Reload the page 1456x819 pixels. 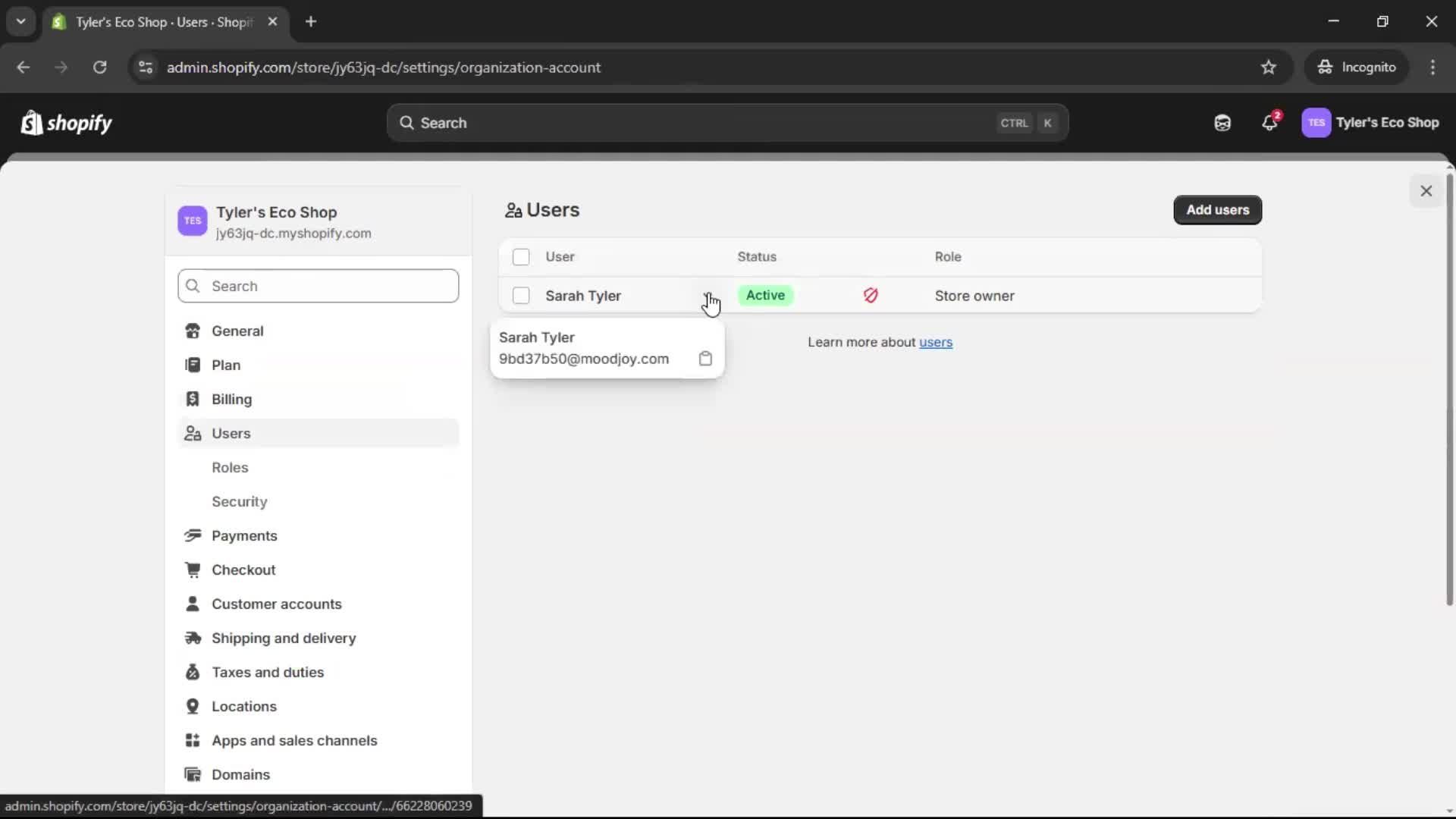99,67
